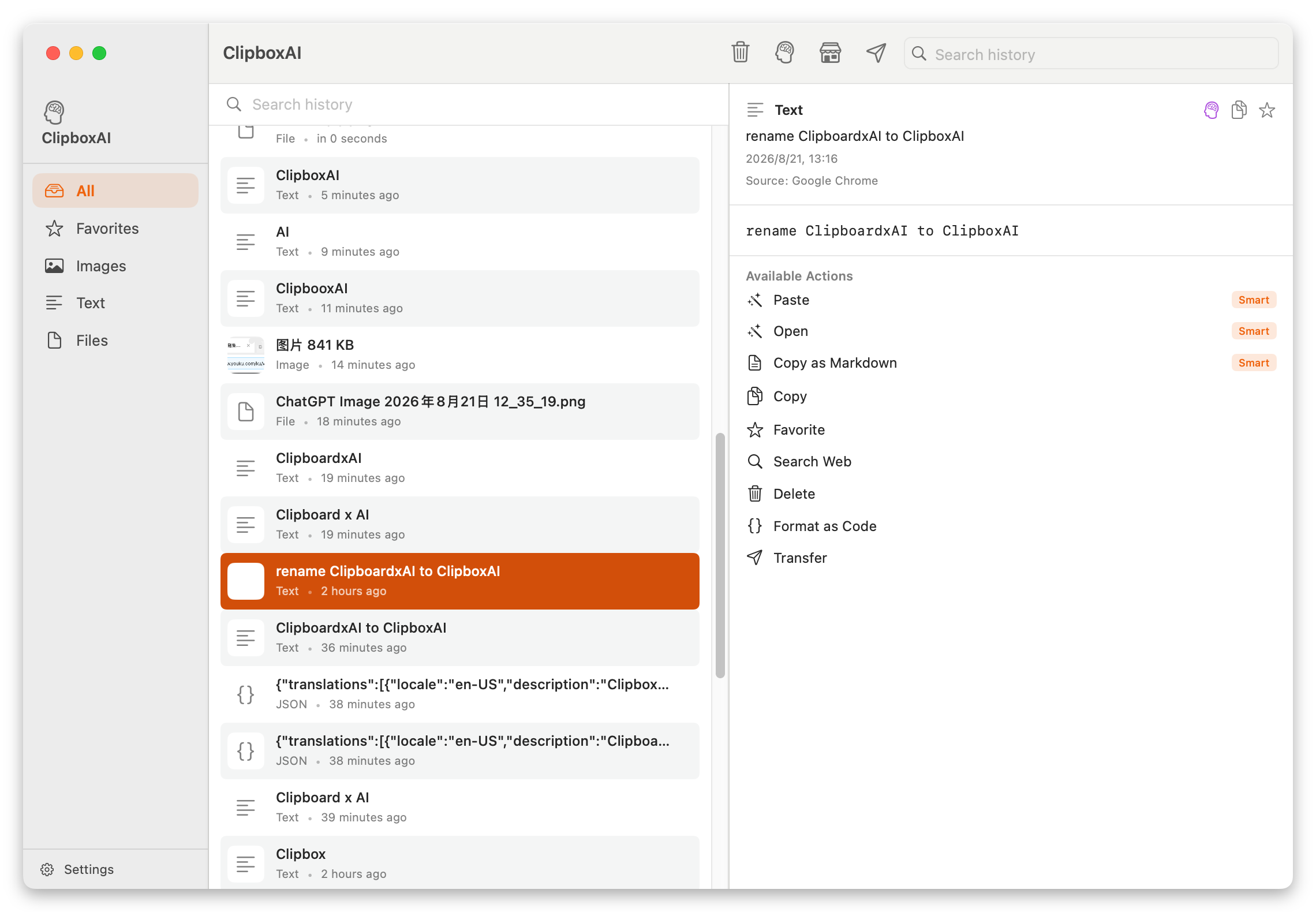
Task: Click the Search Web magnifier icon
Action: point(755,461)
